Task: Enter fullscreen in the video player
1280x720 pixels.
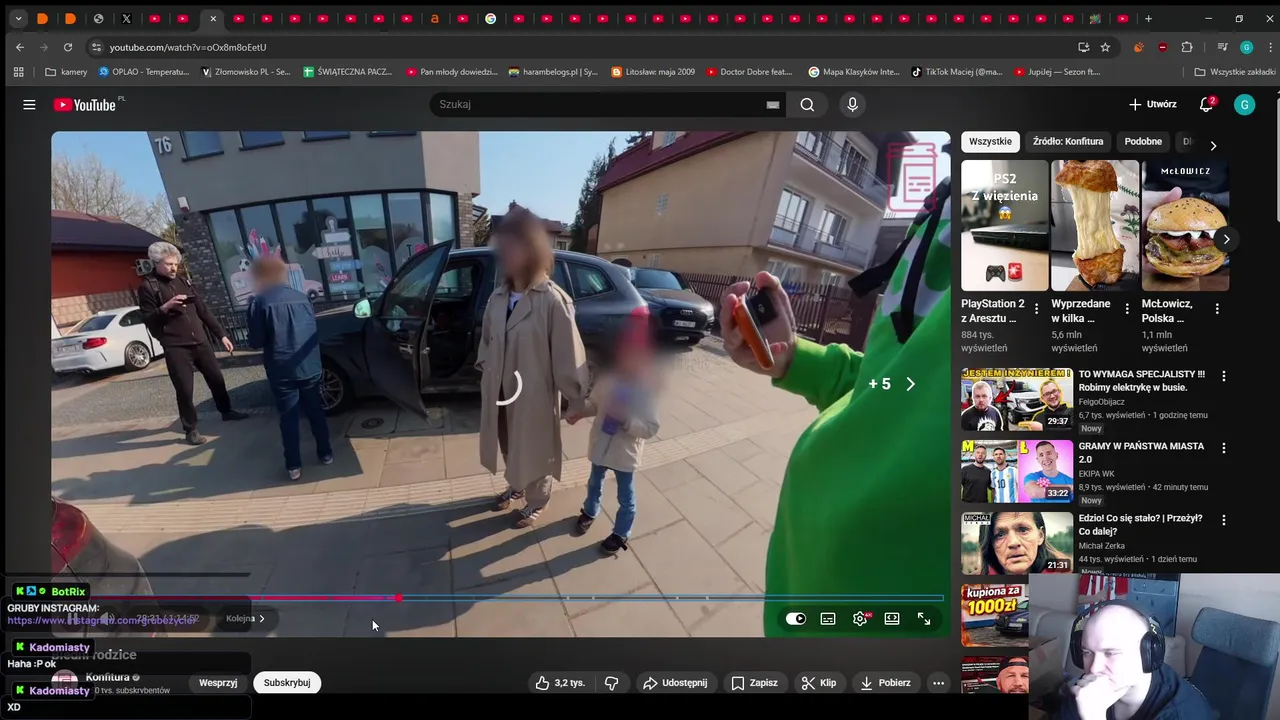Action: click(x=924, y=619)
